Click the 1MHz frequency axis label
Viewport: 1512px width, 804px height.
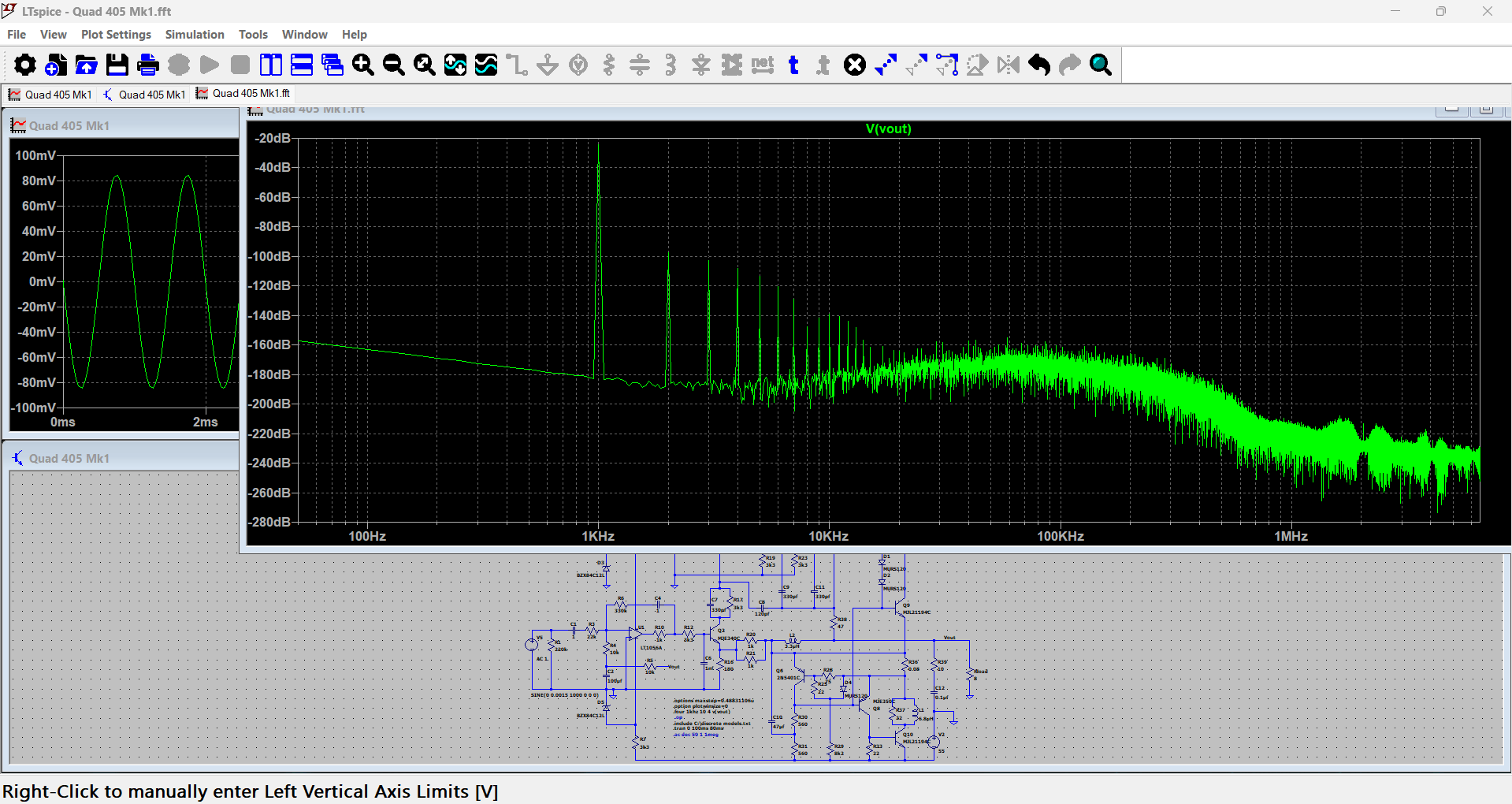(1291, 536)
